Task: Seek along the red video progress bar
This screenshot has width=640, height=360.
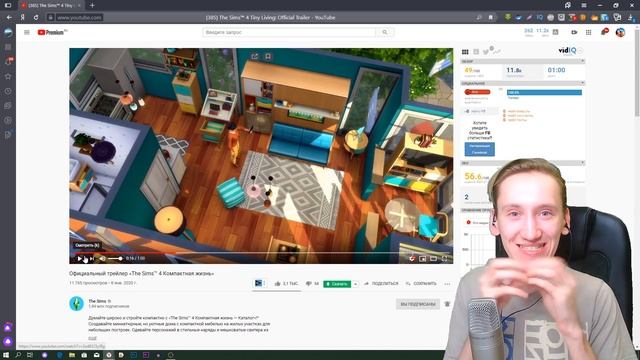Action: tap(261, 253)
